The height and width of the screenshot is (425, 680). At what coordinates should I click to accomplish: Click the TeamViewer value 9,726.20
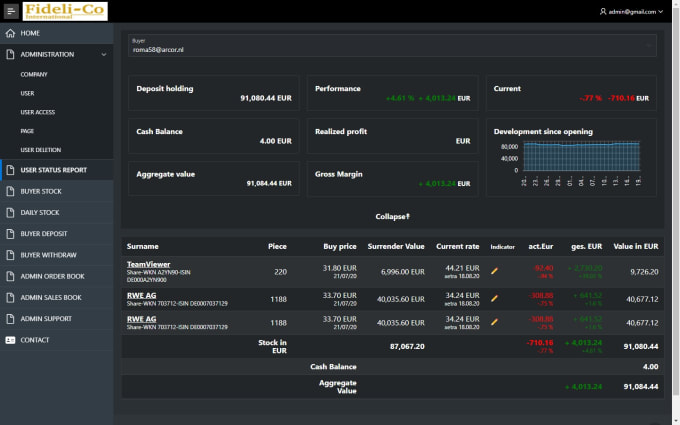[x=644, y=272]
